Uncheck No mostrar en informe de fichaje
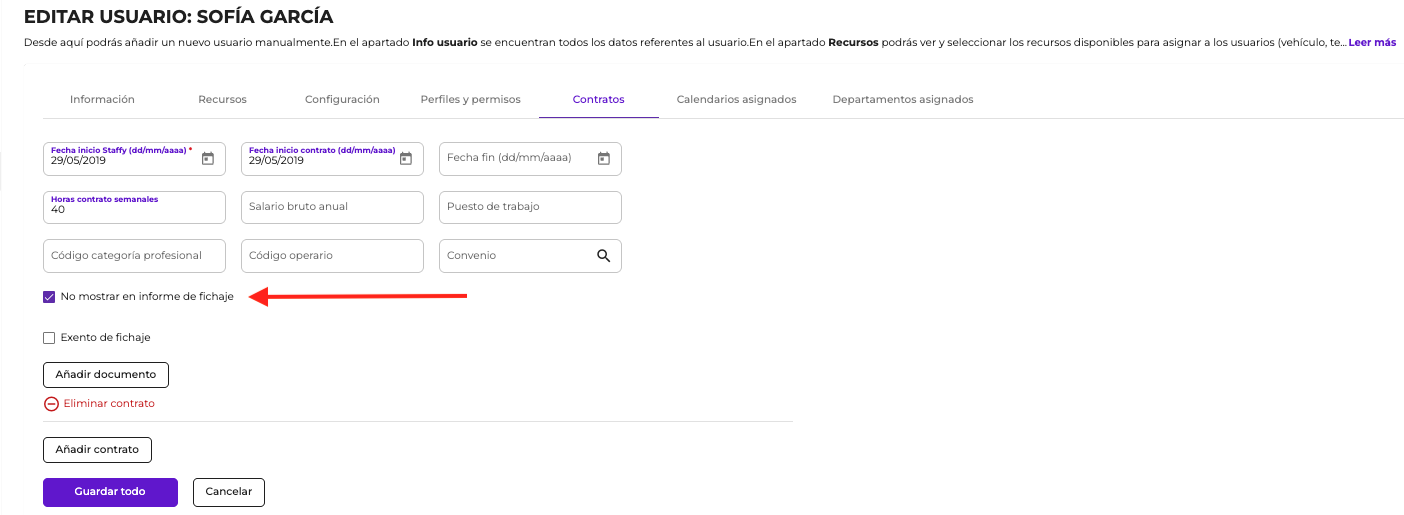The width and height of the screenshot is (1404, 515). click(x=49, y=297)
